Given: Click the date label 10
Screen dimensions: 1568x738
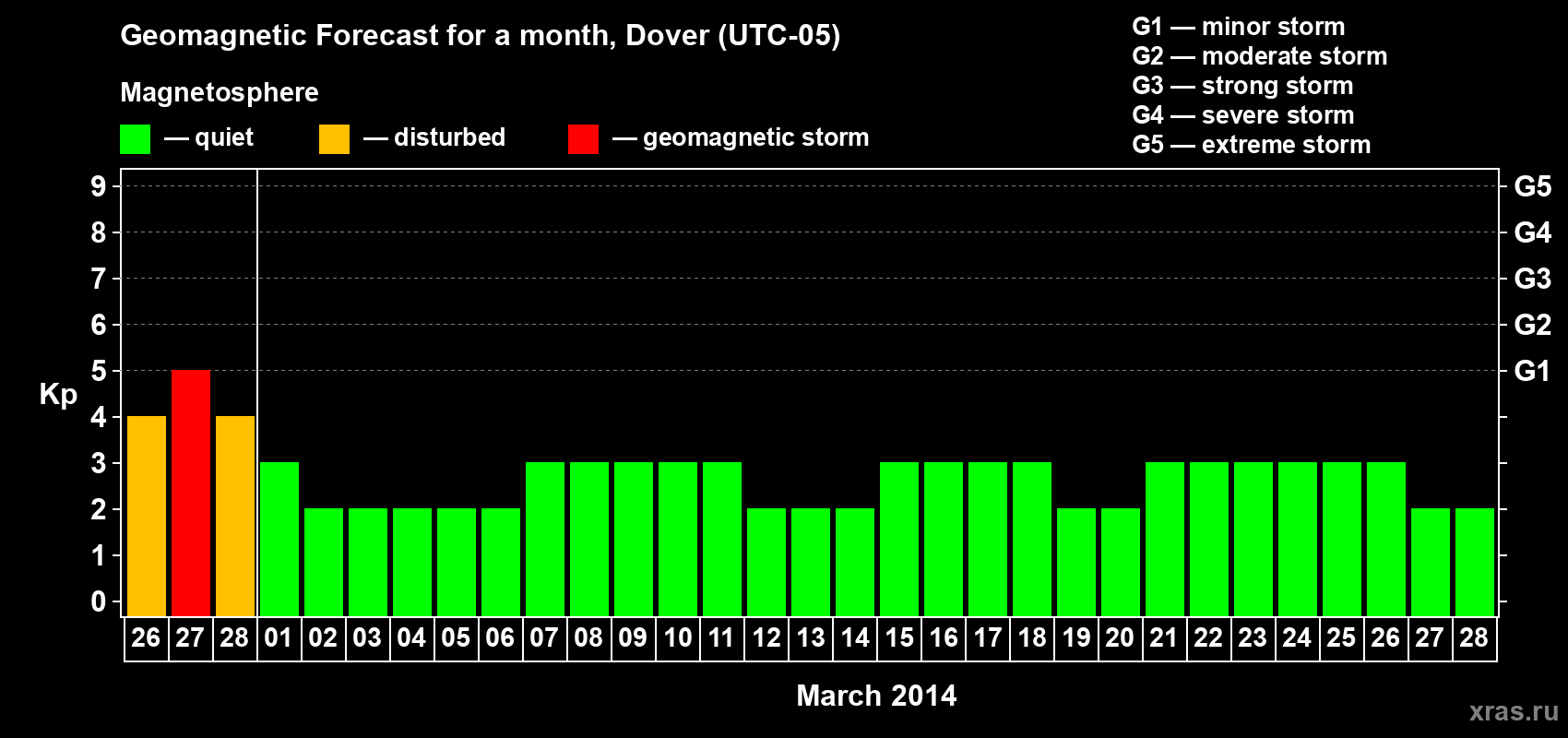Looking at the screenshot, I should [677, 638].
